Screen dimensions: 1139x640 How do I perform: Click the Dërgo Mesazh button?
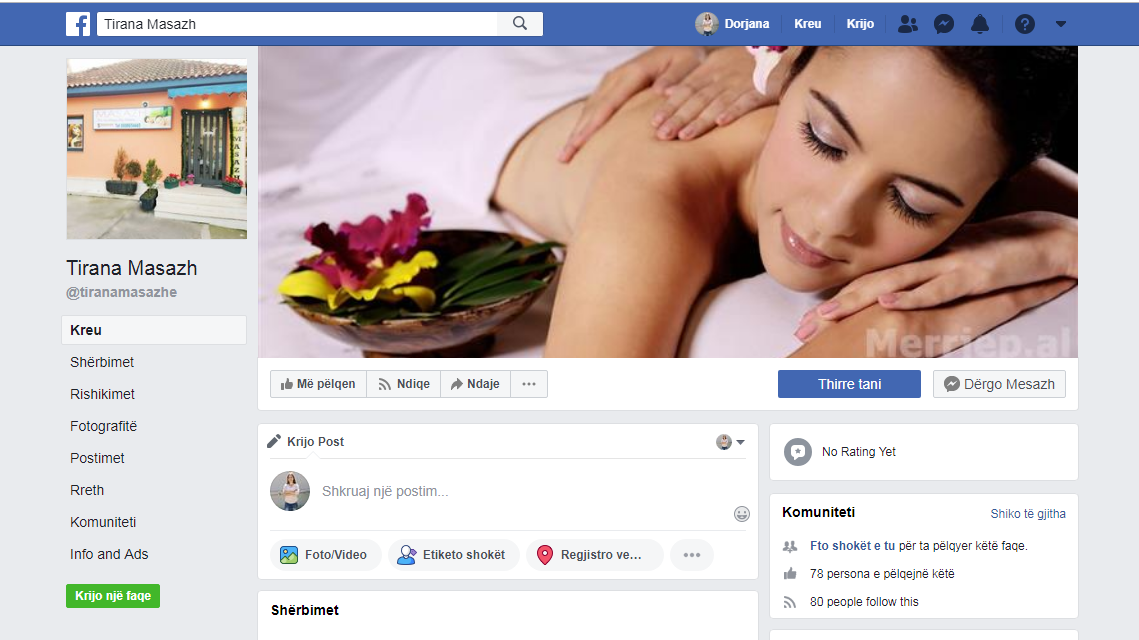(999, 384)
